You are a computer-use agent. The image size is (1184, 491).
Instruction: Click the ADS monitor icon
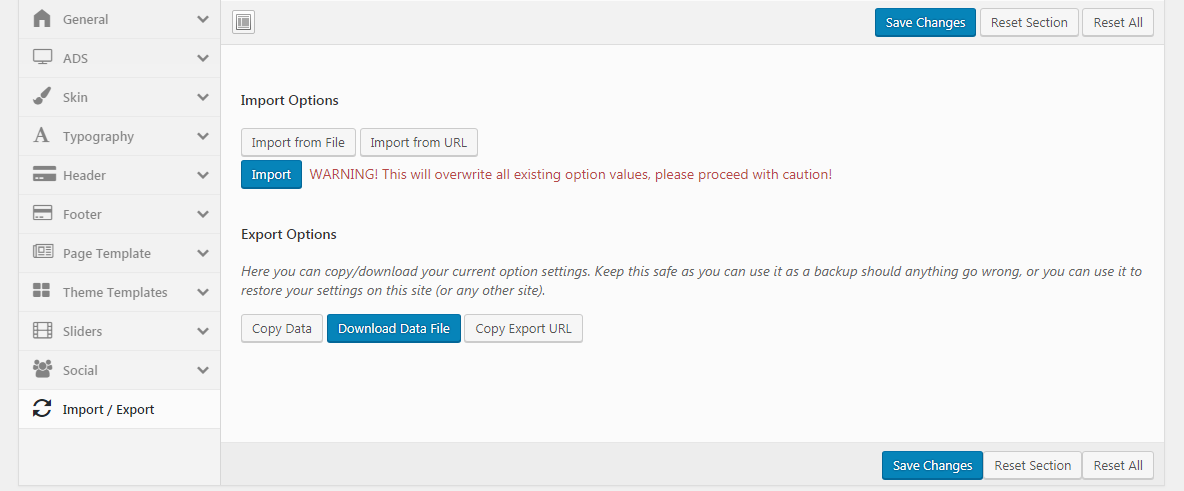(42, 58)
